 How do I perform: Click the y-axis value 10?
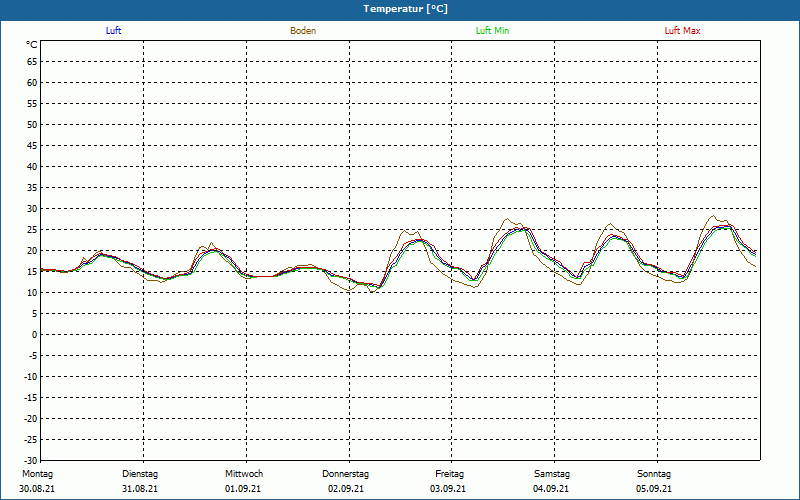pos(32,293)
